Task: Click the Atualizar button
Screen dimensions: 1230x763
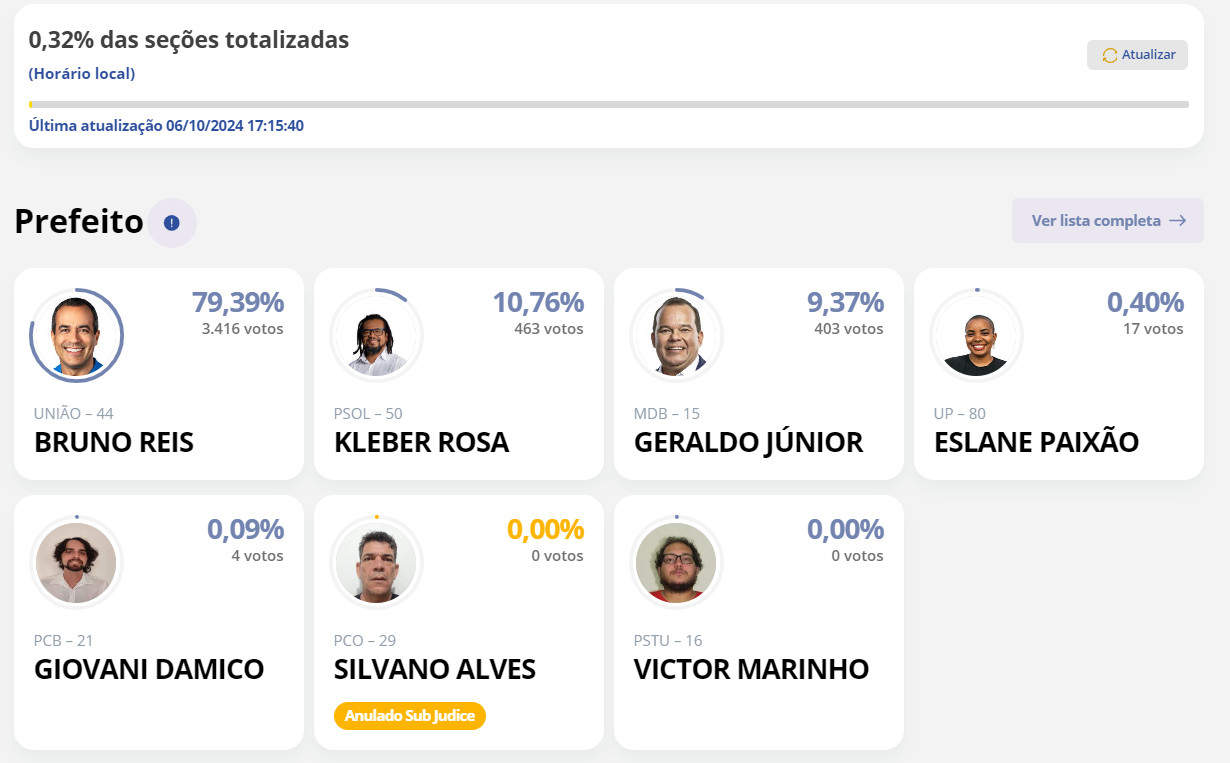Action: tap(1137, 55)
